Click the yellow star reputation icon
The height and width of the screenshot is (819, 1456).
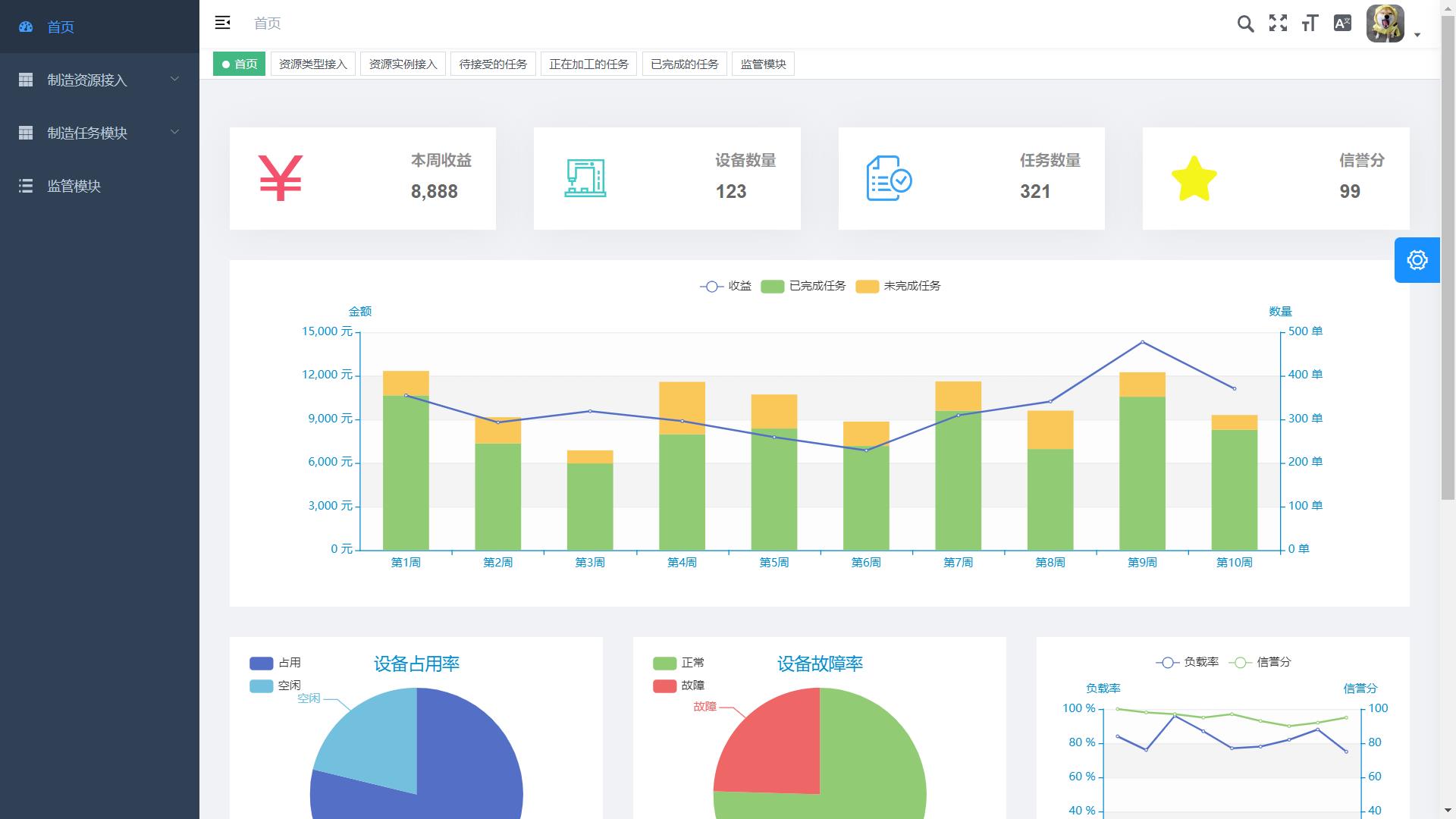point(1194,179)
